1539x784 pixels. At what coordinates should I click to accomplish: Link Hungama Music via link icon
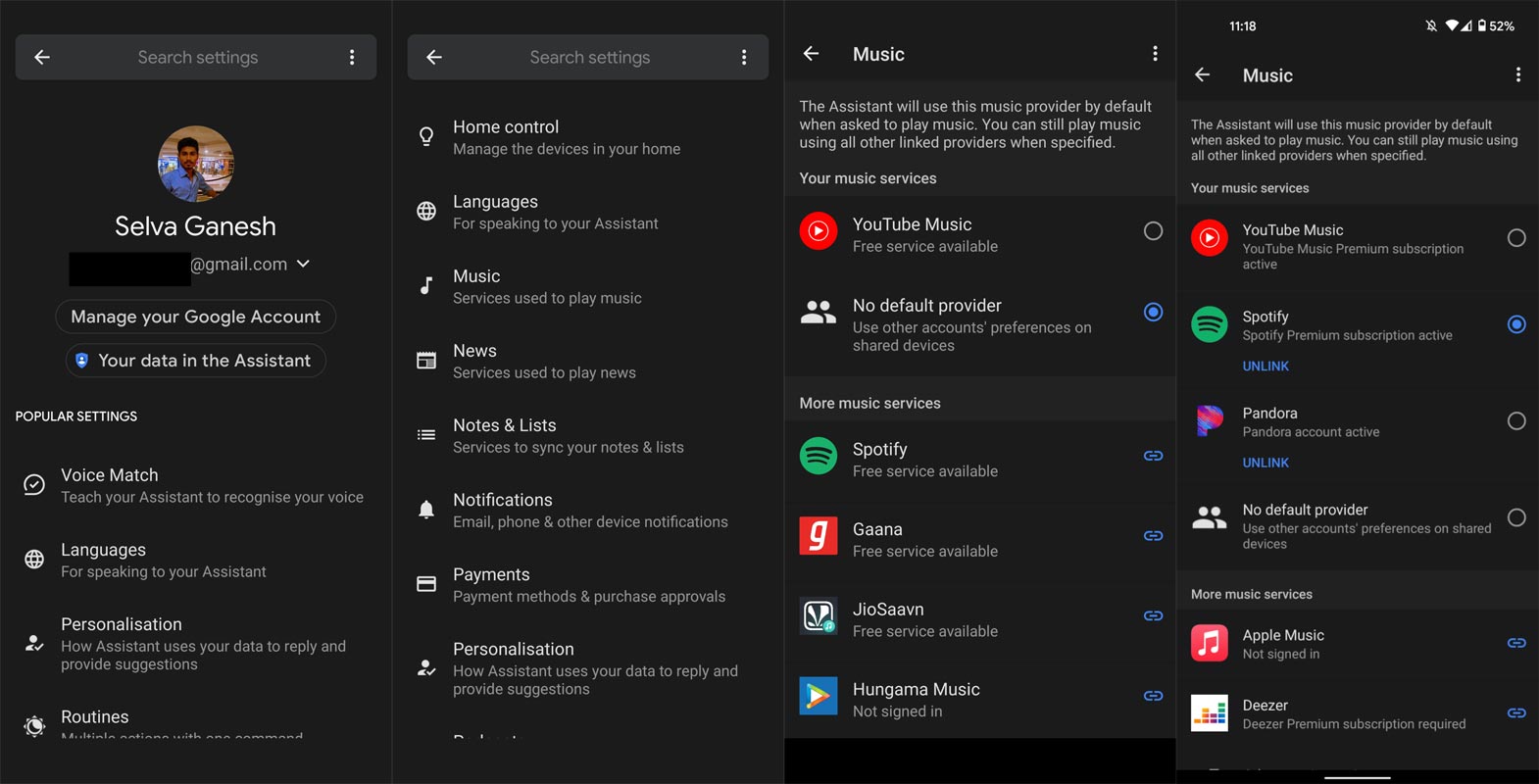point(1154,696)
